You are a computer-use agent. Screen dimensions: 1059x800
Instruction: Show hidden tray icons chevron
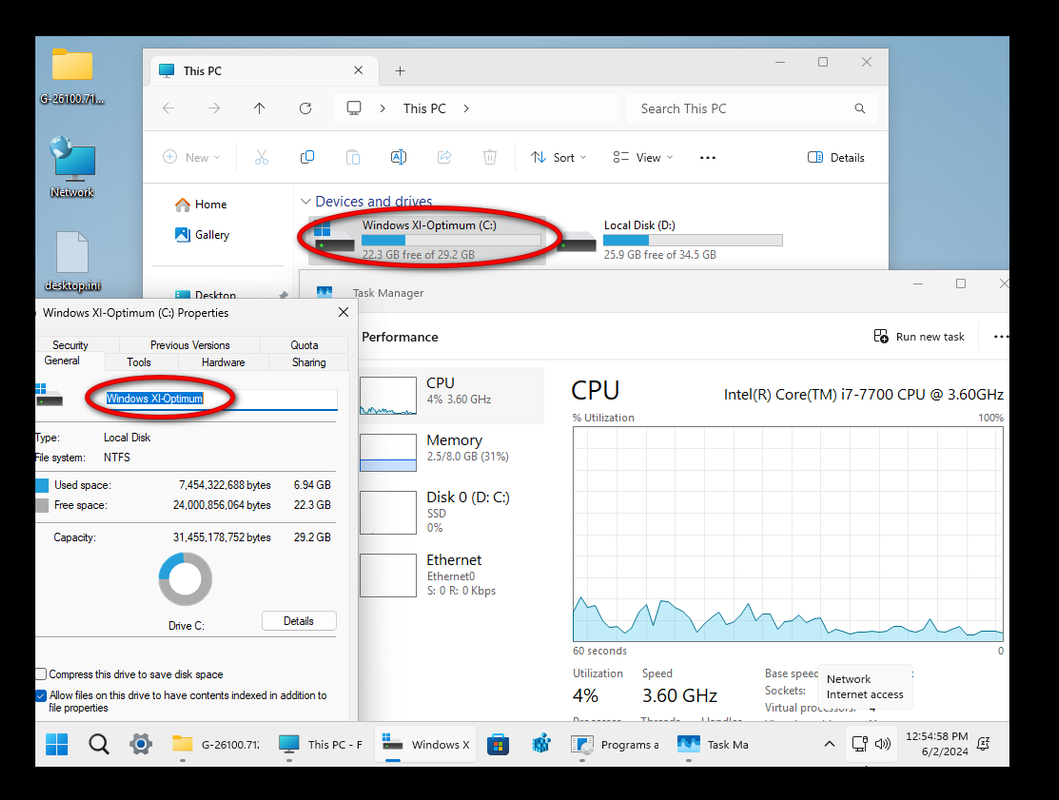(x=829, y=744)
